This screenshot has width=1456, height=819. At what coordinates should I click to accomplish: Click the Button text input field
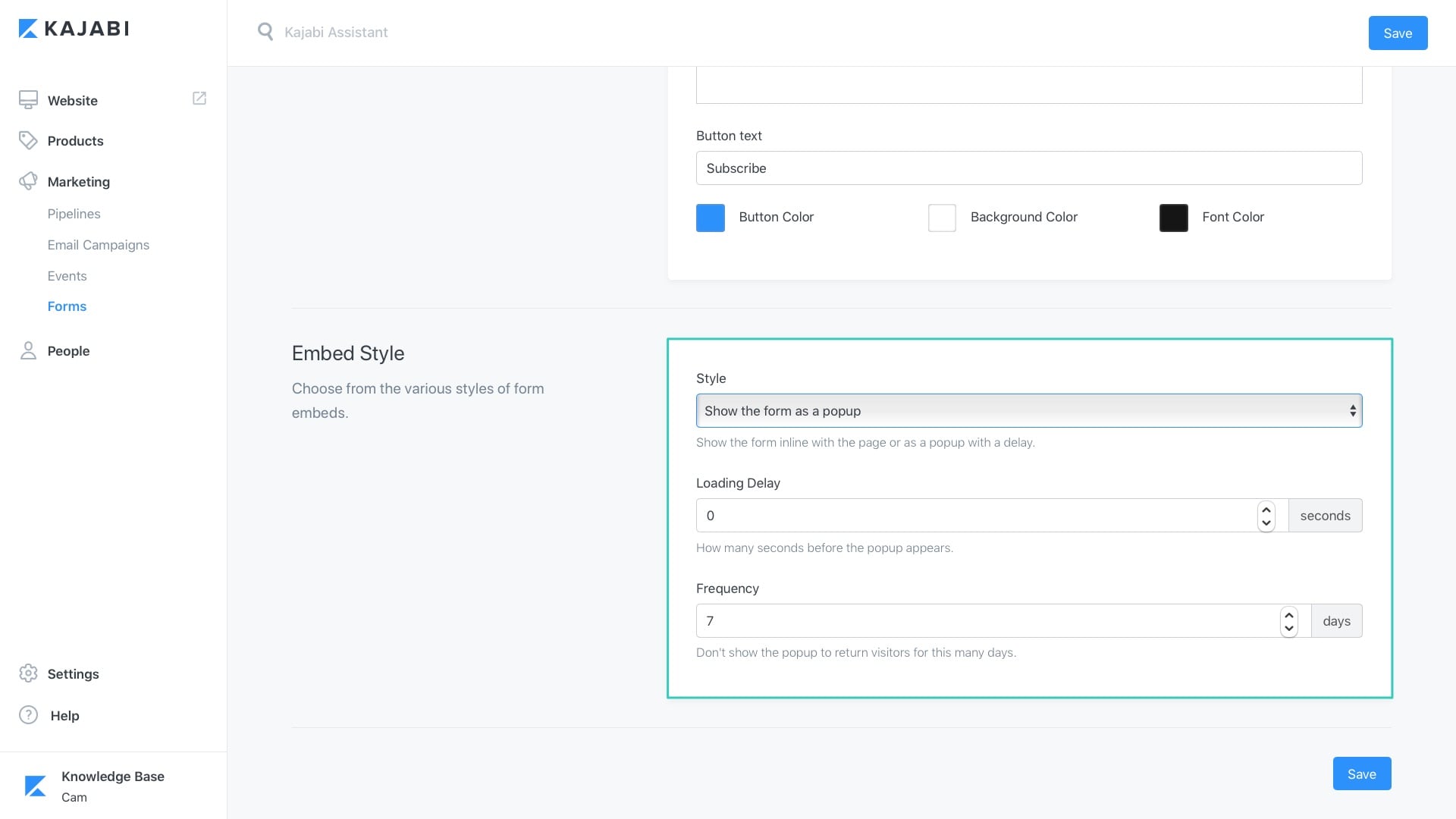[x=1028, y=168]
